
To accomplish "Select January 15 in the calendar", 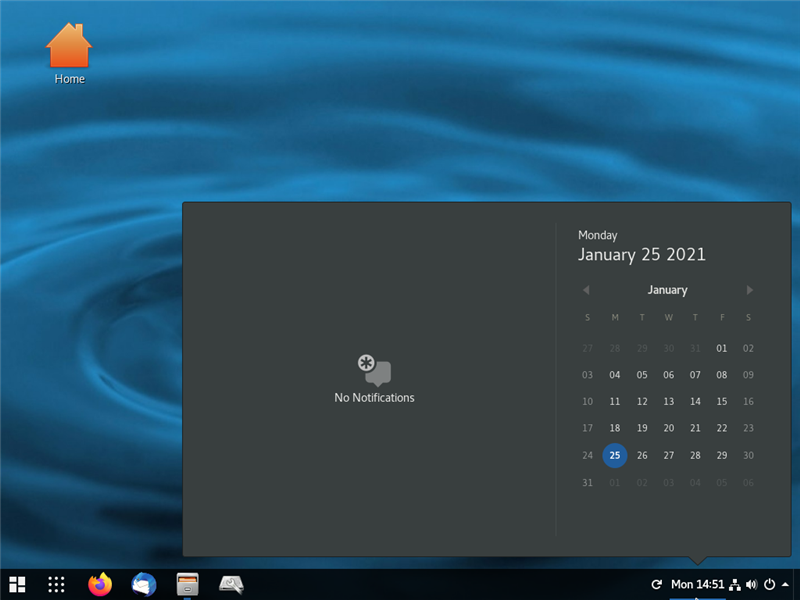I will (x=721, y=402).
